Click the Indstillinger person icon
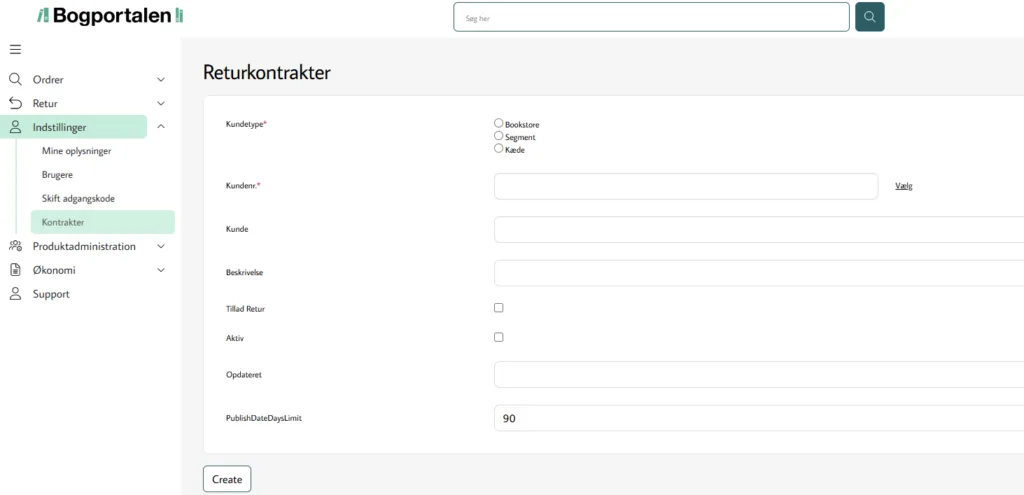 pos(15,127)
